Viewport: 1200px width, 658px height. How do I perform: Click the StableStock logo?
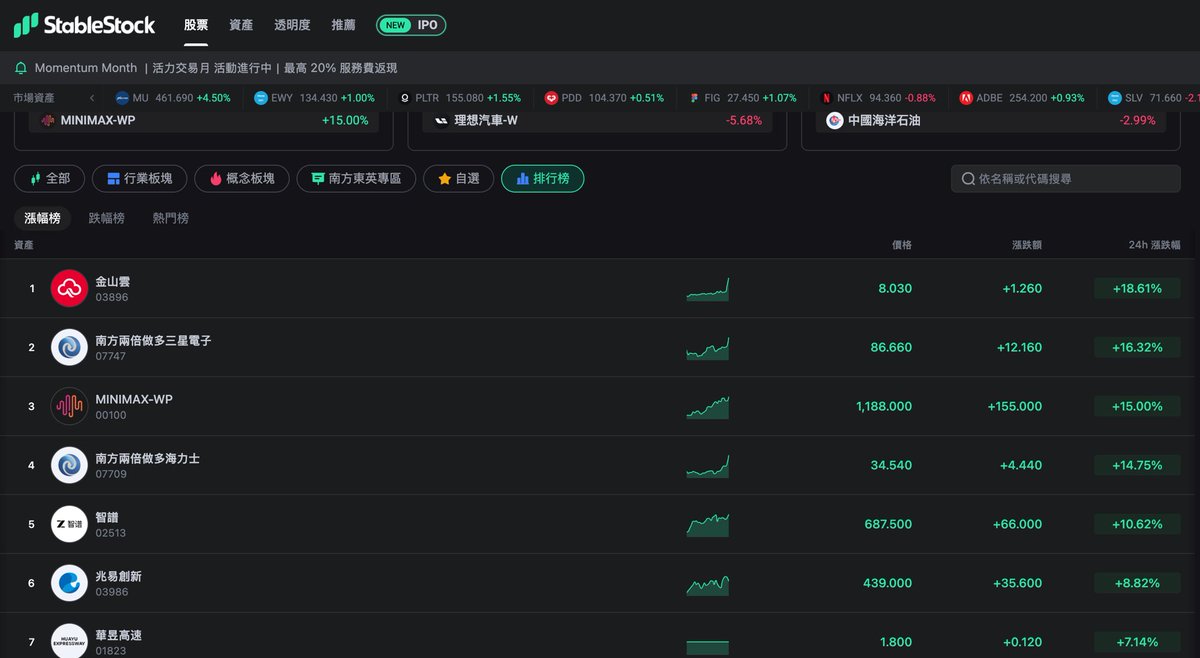click(x=85, y=25)
